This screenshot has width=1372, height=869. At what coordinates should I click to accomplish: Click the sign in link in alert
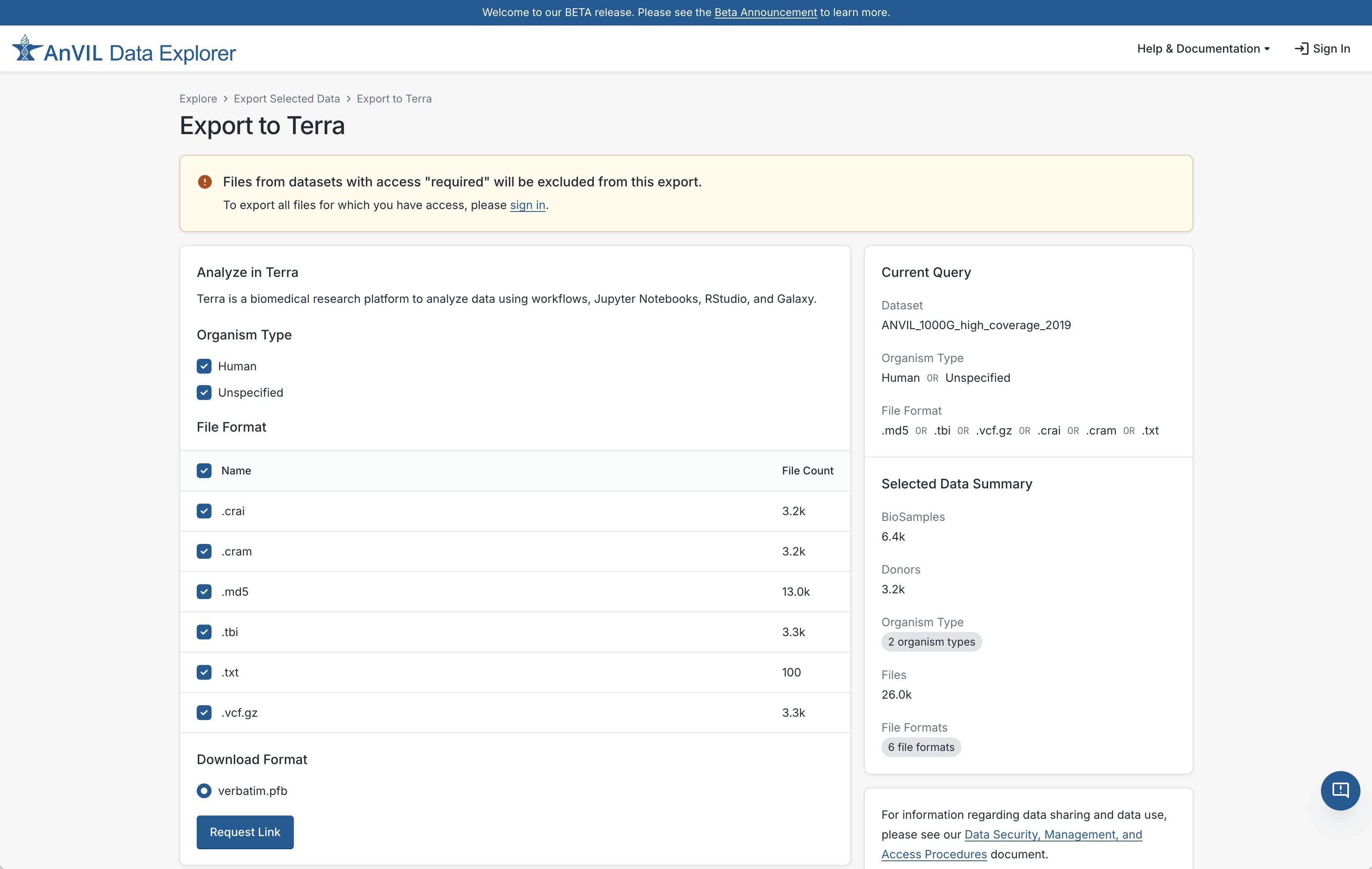pyautogui.click(x=527, y=205)
